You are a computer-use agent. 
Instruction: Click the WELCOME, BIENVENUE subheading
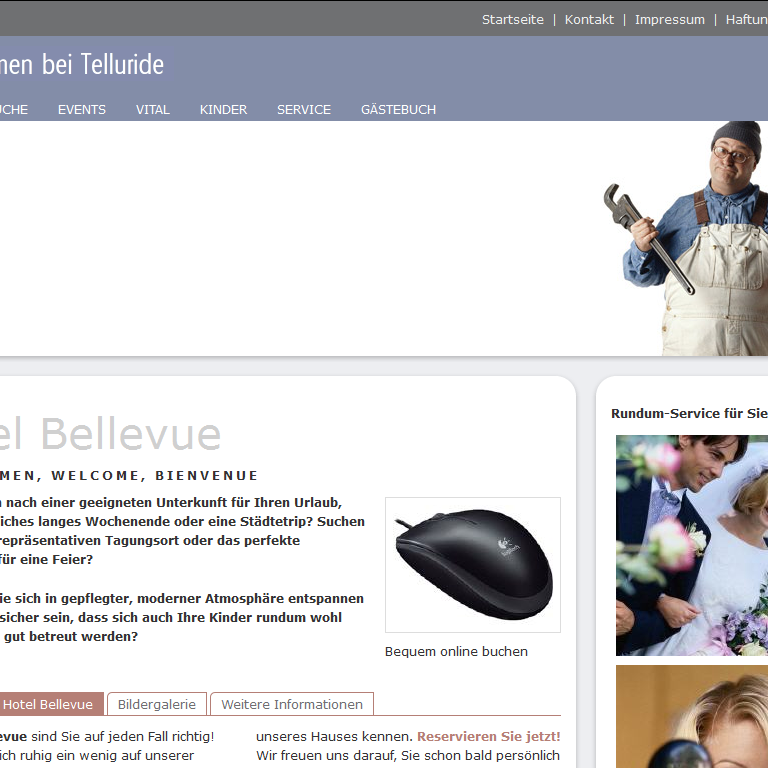tap(154, 476)
